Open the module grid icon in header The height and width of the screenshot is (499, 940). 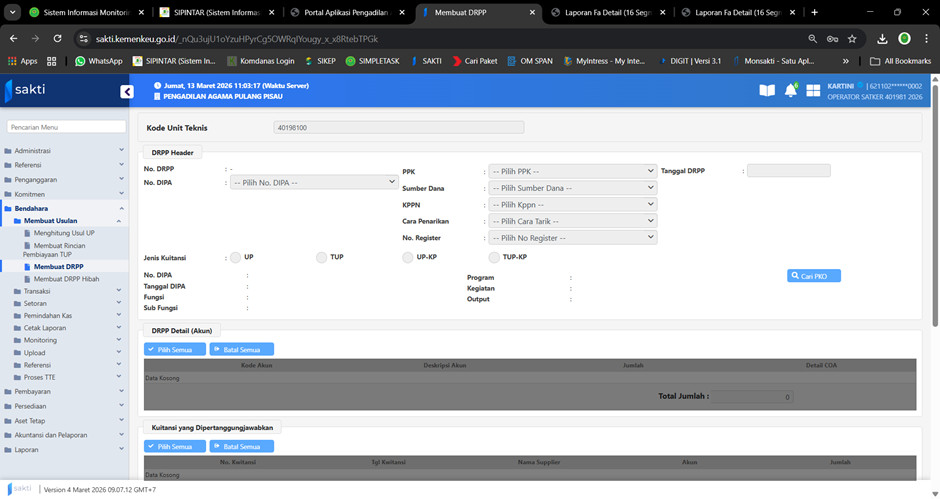click(813, 91)
